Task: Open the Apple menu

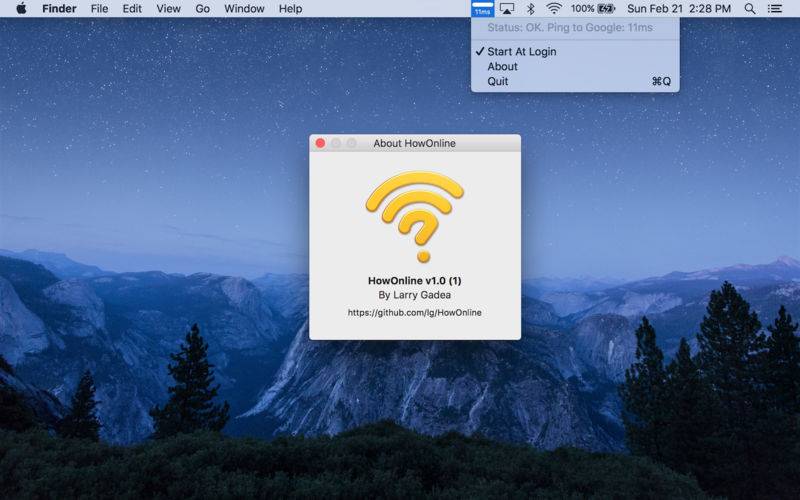Action: tap(21, 9)
